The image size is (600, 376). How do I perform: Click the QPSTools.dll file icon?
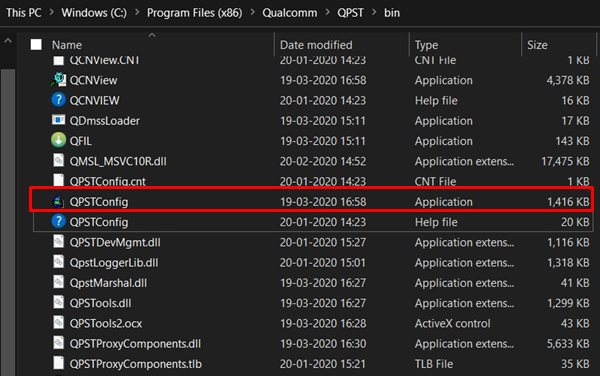(58, 303)
